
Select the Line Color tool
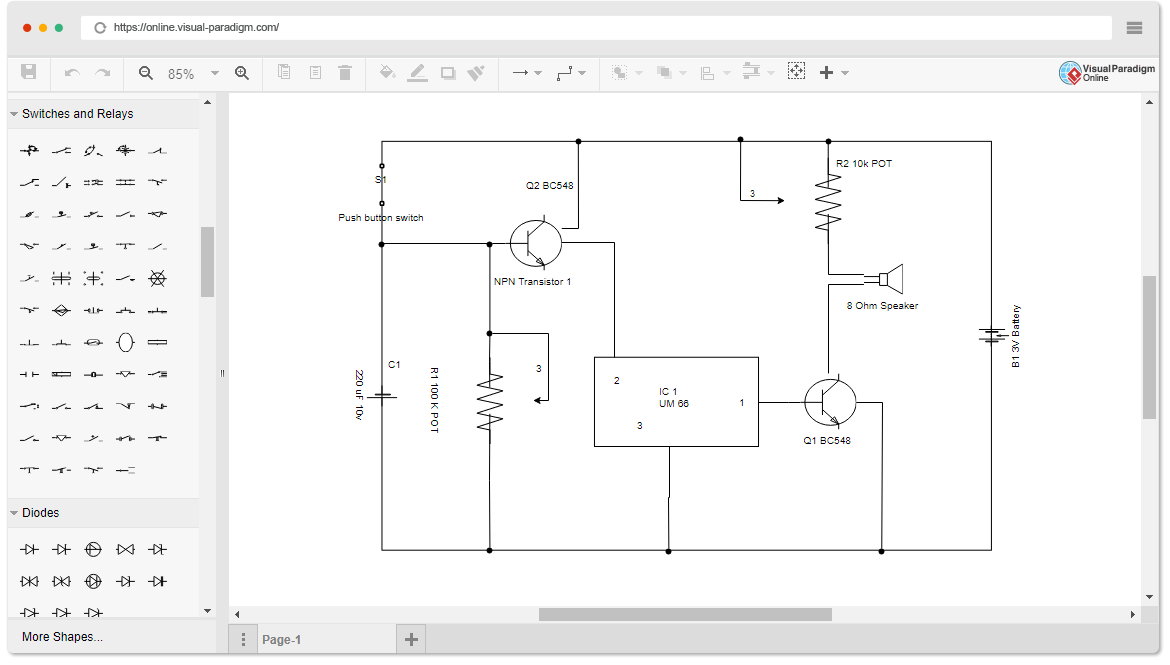(x=418, y=72)
